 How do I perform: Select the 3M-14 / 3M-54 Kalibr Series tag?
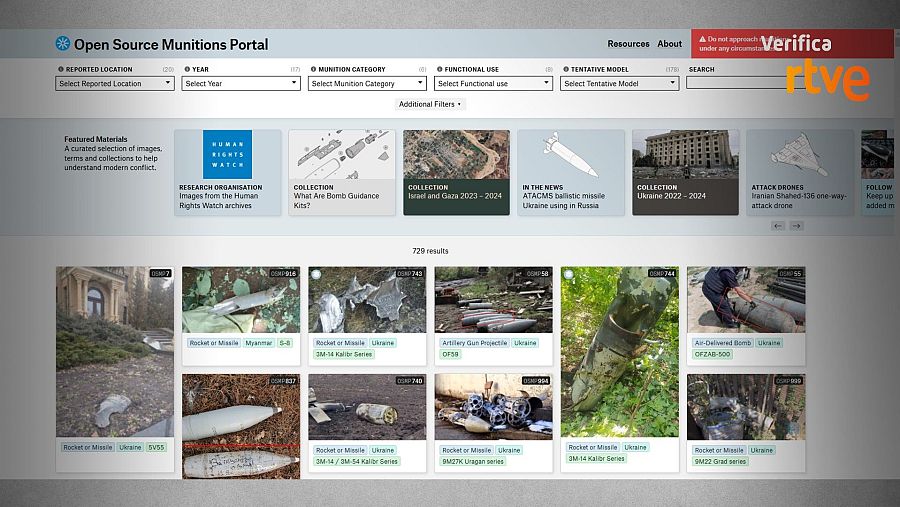coord(357,461)
